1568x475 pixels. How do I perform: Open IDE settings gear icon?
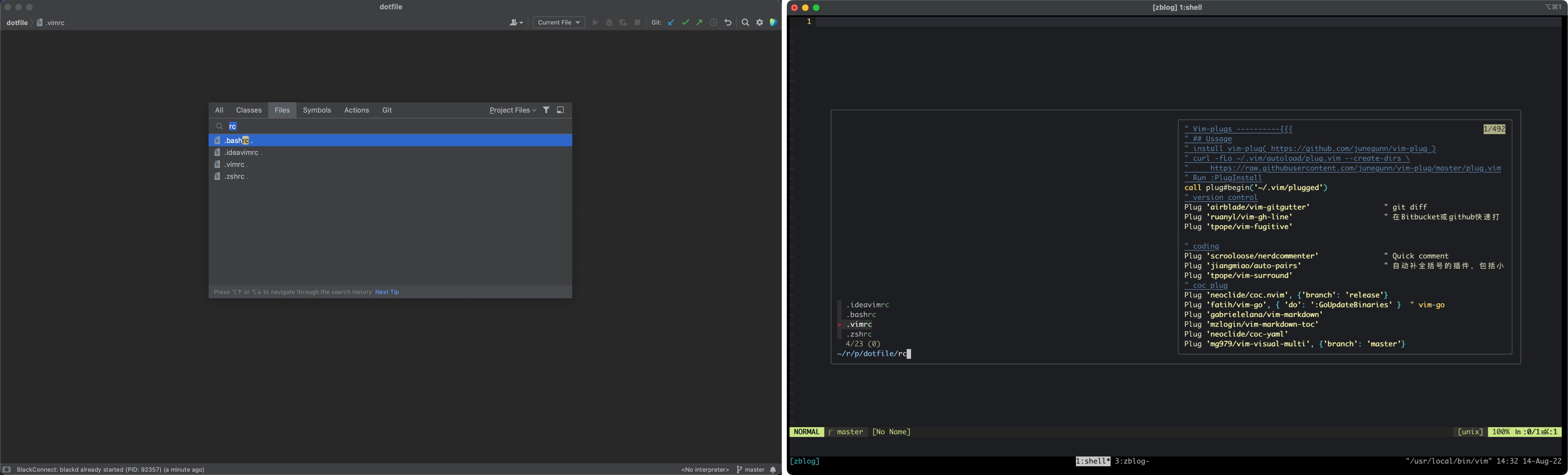pyautogui.click(x=760, y=22)
